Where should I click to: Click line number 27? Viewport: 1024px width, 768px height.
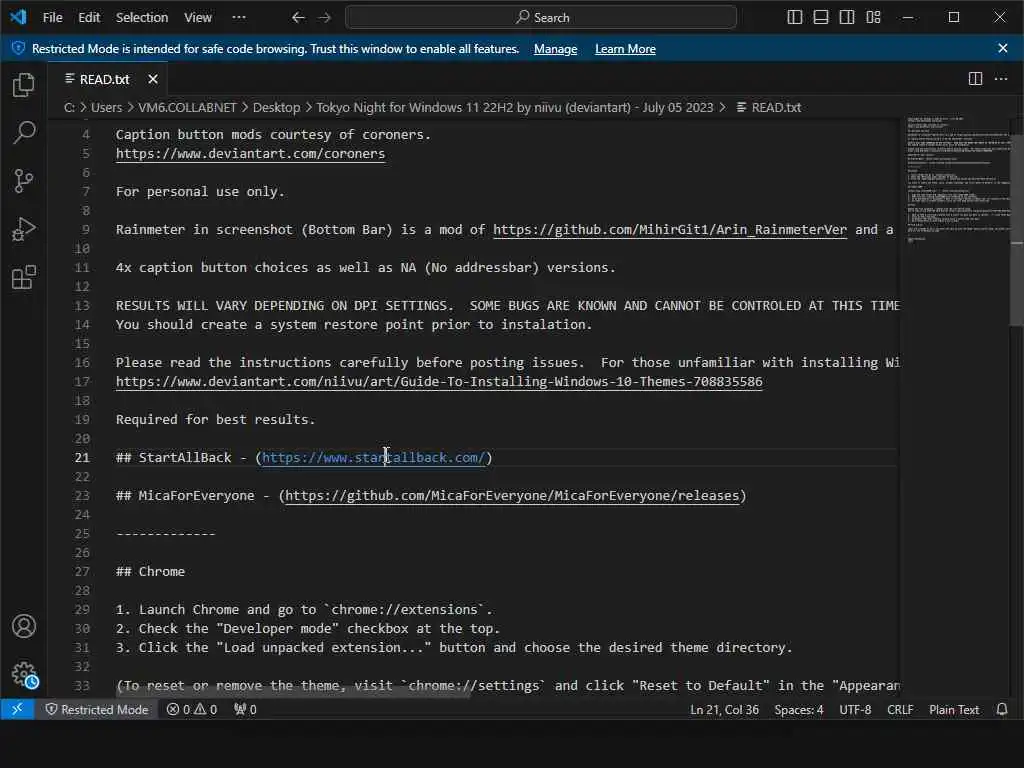point(82,571)
